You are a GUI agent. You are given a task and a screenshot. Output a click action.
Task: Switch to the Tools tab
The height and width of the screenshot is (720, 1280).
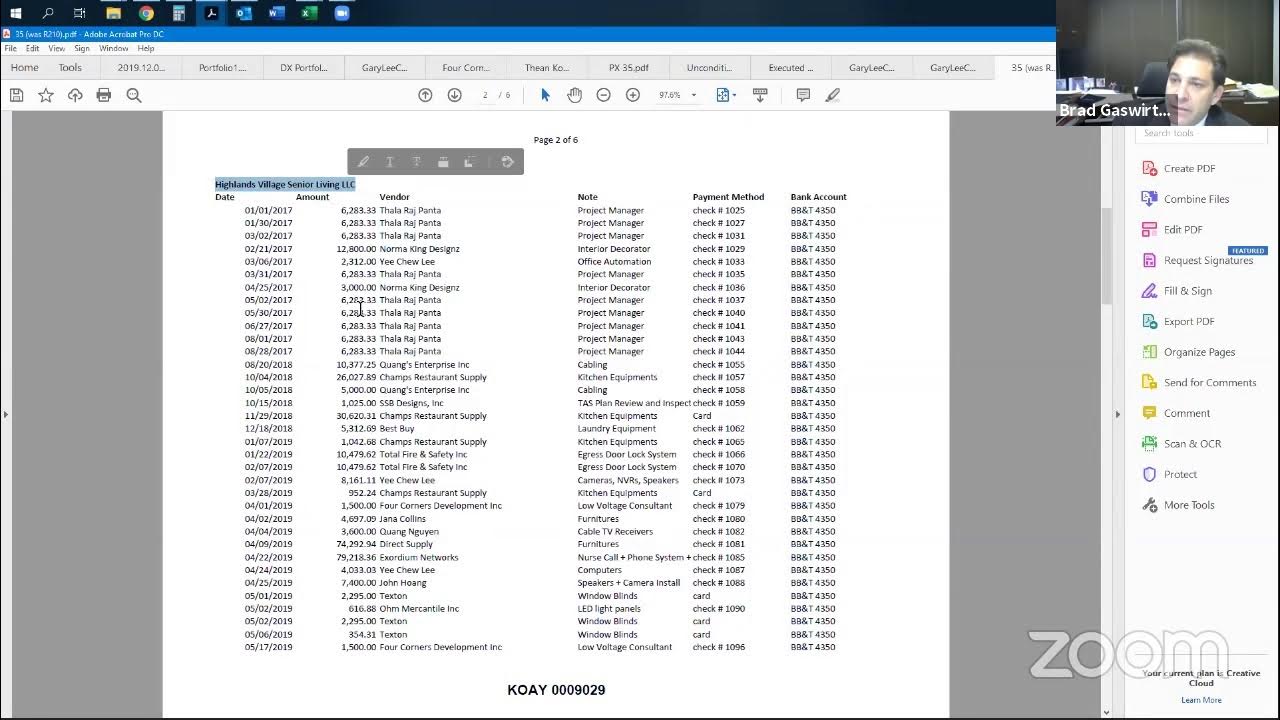click(x=70, y=68)
